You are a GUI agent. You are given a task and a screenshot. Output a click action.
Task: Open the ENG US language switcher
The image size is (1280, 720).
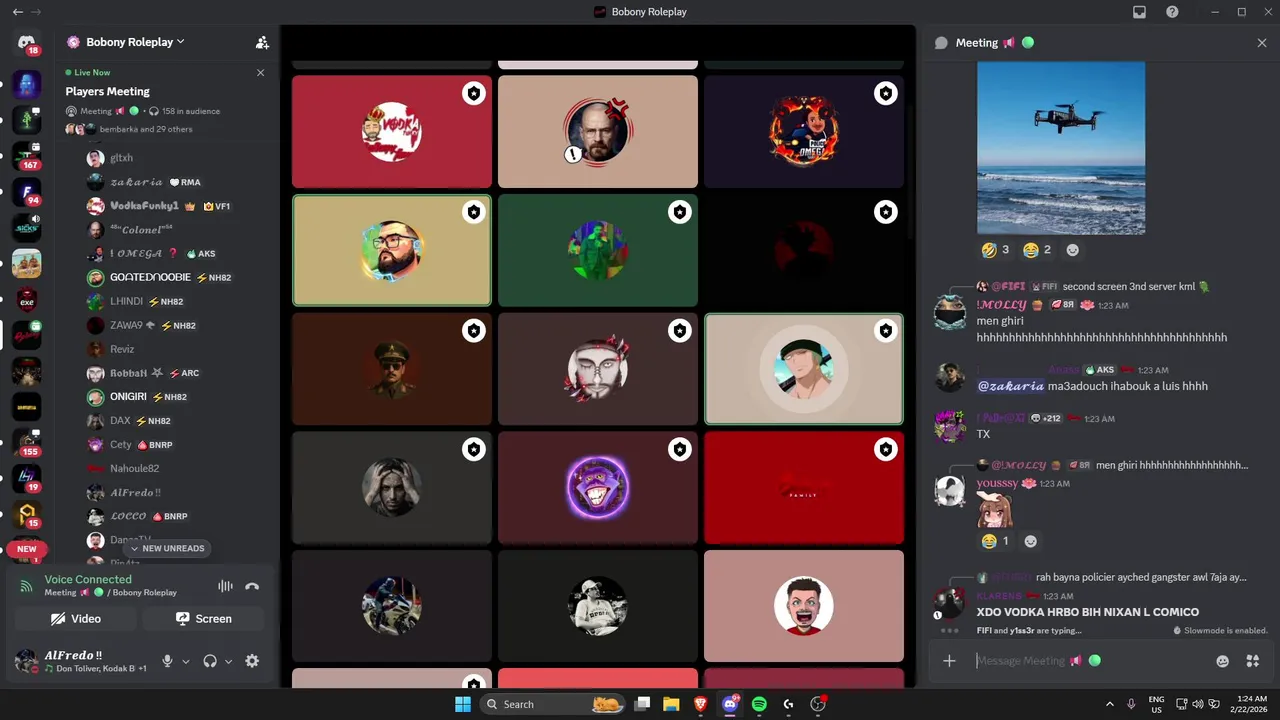click(x=1156, y=704)
